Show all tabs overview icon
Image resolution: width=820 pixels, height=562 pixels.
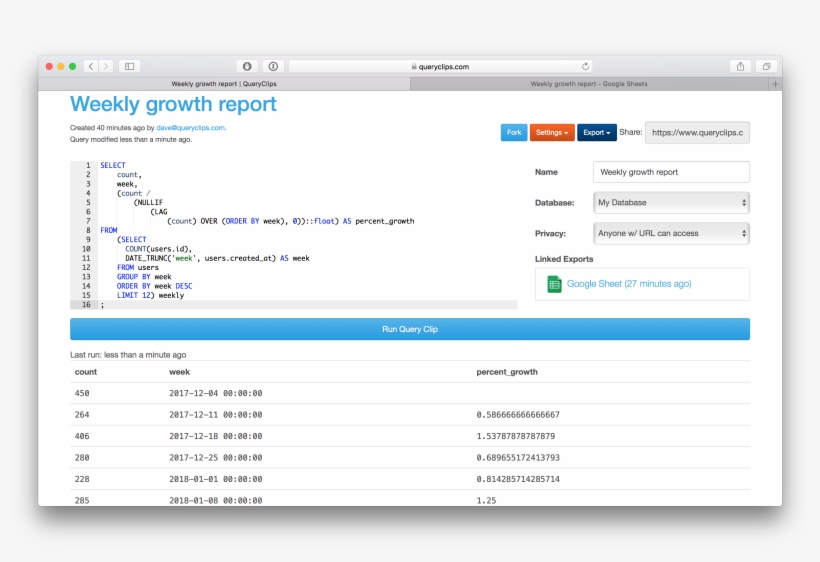coord(767,66)
